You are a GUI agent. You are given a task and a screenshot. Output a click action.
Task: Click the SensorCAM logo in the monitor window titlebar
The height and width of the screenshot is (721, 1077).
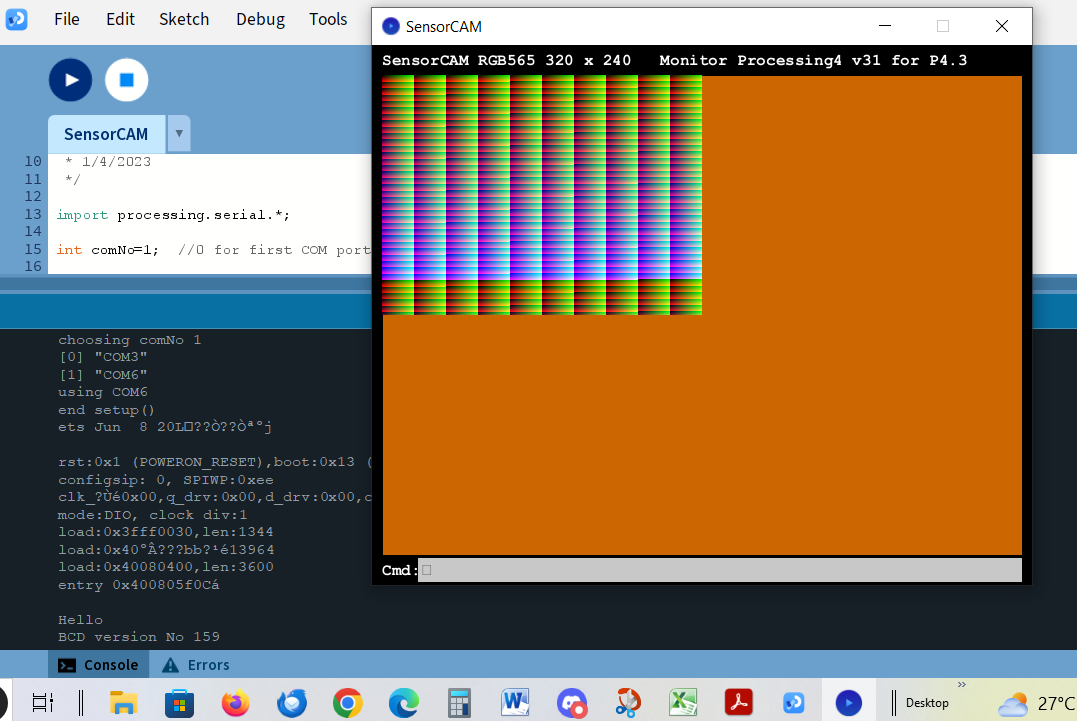tap(391, 26)
